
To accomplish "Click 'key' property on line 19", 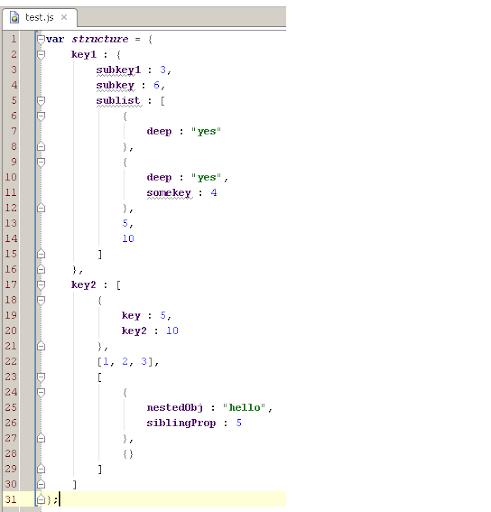I will pyautogui.click(x=131, y=316).
